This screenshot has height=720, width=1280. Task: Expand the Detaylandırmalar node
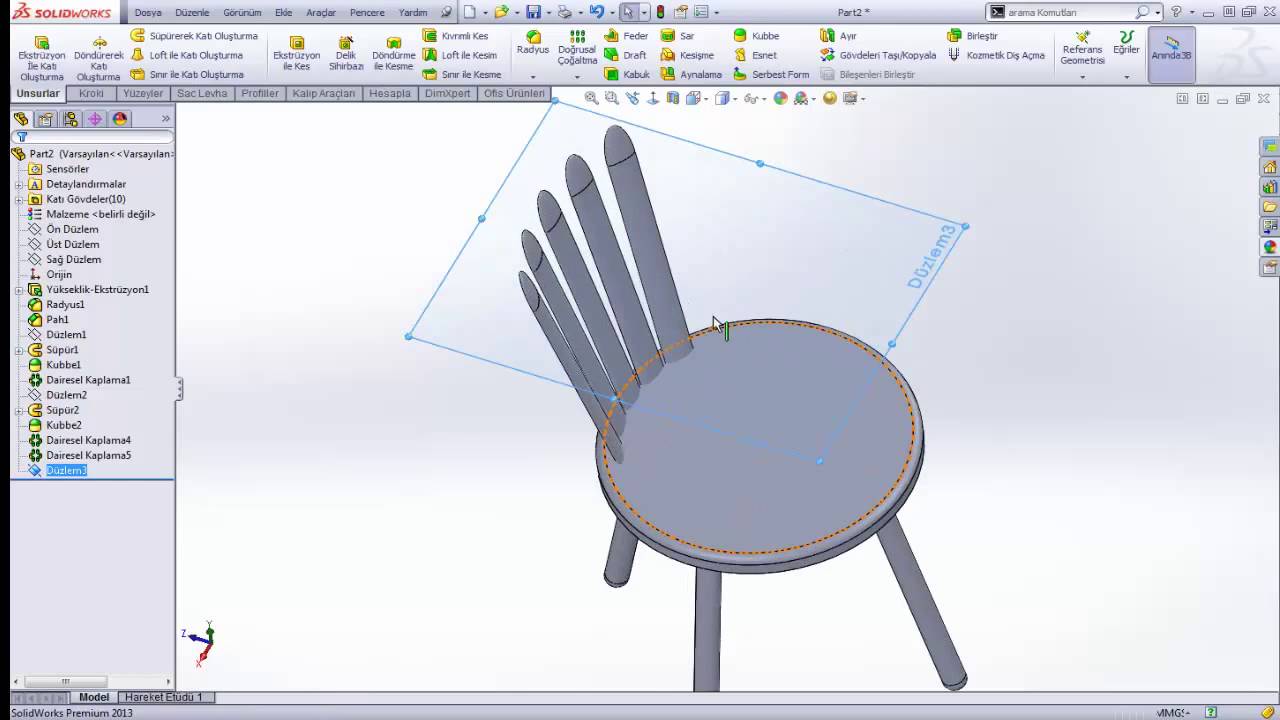19,184
